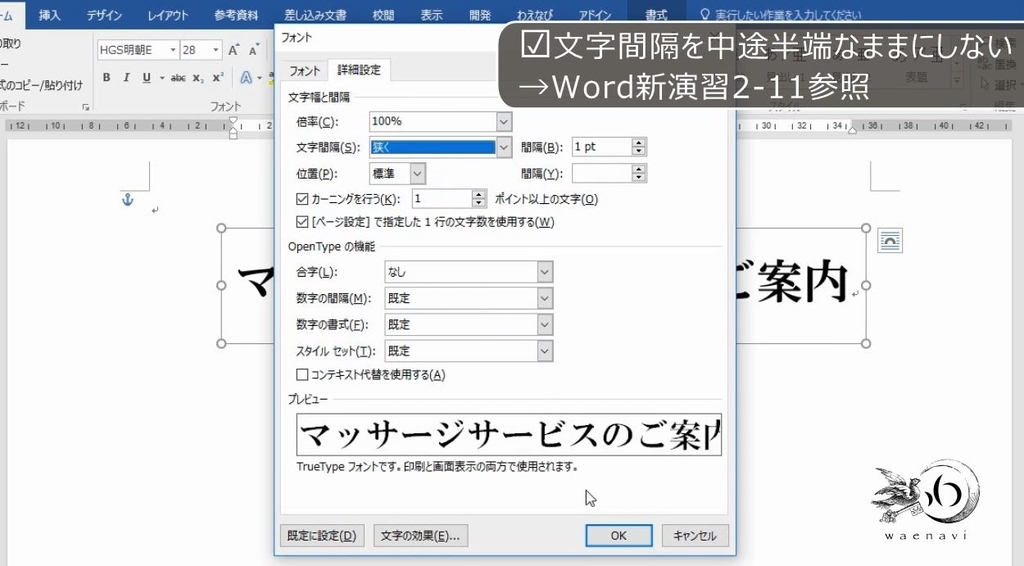Screen dimensions: 1024x566
Task: Decrease kerning point value with down arrow
Action: tap(479, 204)
